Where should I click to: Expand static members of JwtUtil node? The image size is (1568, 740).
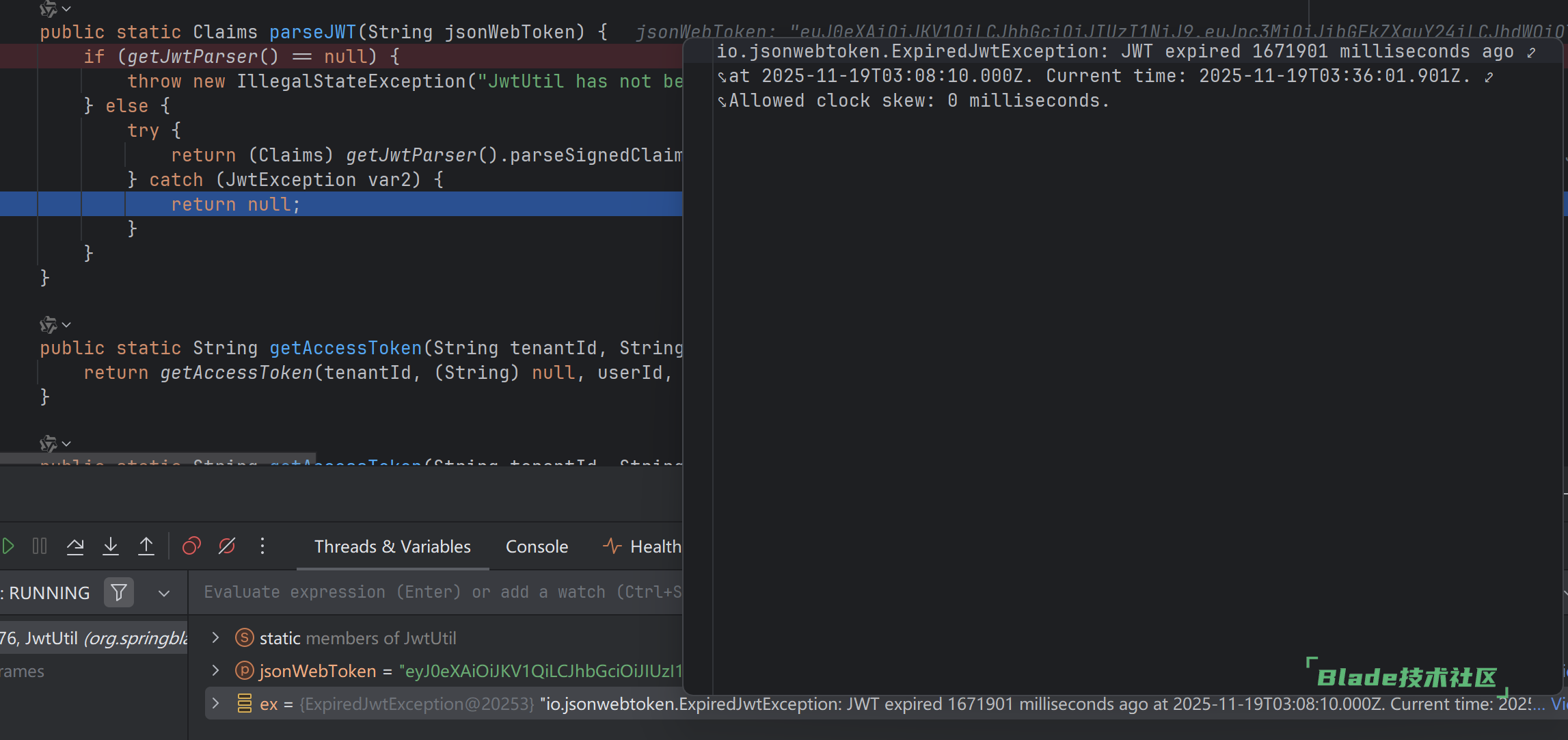[x=215, y=638]
